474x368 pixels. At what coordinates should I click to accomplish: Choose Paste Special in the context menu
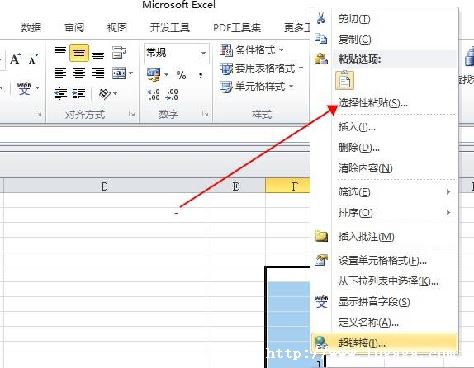[373, 103]
